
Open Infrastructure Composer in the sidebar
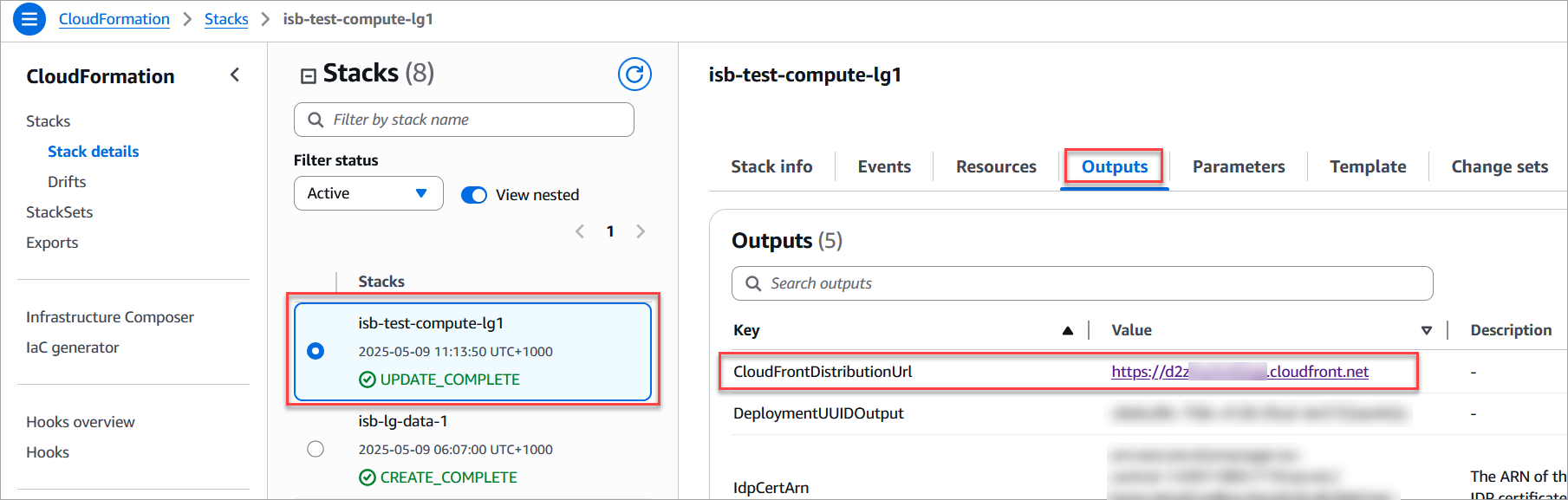110,317
